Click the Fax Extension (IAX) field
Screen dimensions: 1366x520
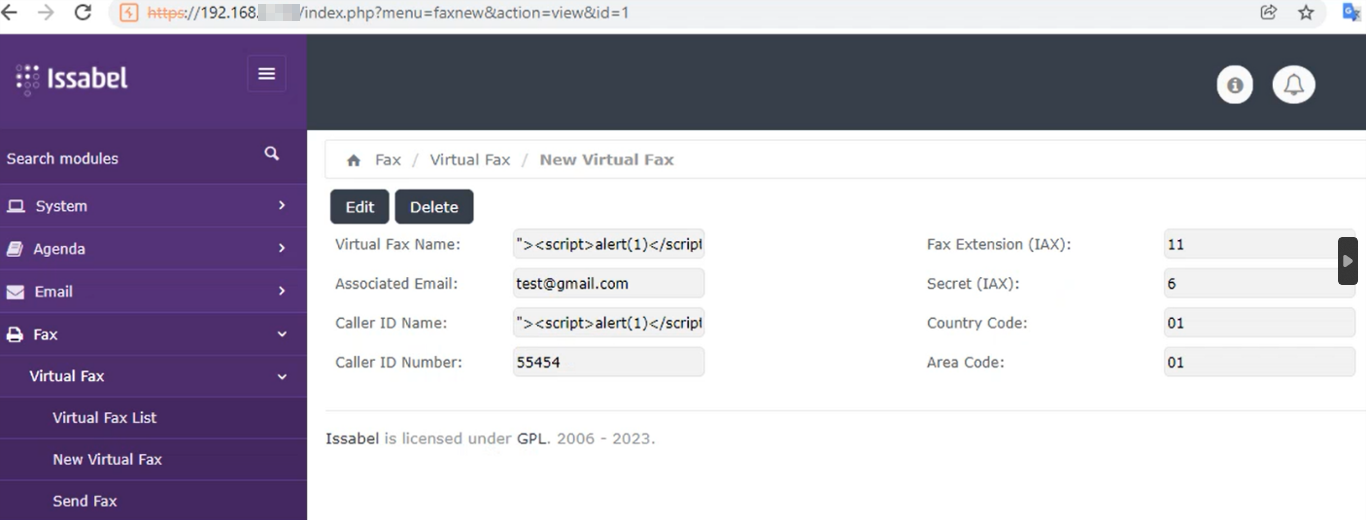[x=1260, y=244]
